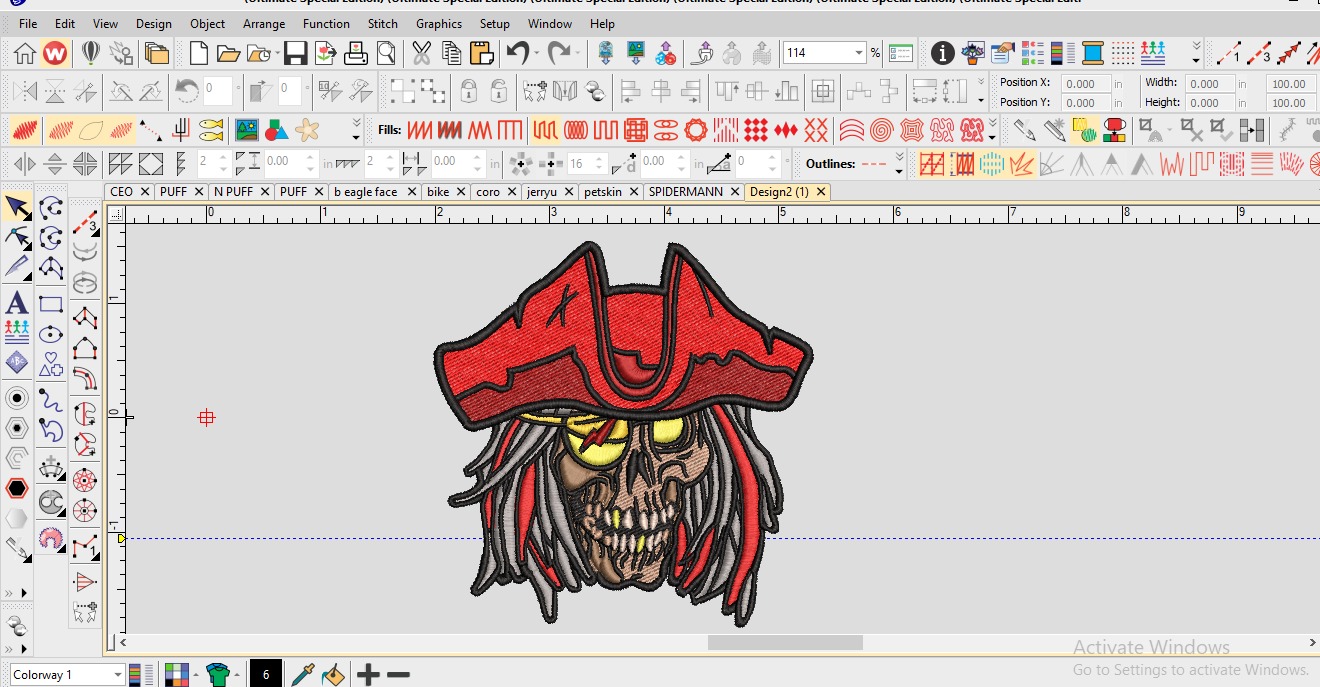This screenshot has width=1320, height=687.
Task: Toggle TrueView with the solid red leaf icon
Action: pos(26,130)
